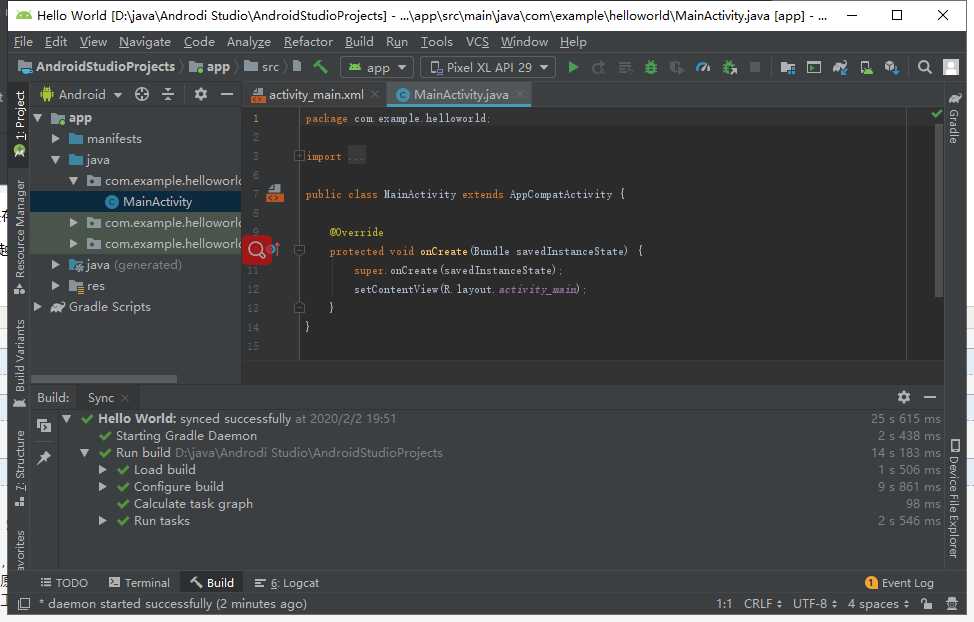The image size is (974, 622).
Task: Open AVD Manager icon in toolbar
Action: tap(866, 67)
